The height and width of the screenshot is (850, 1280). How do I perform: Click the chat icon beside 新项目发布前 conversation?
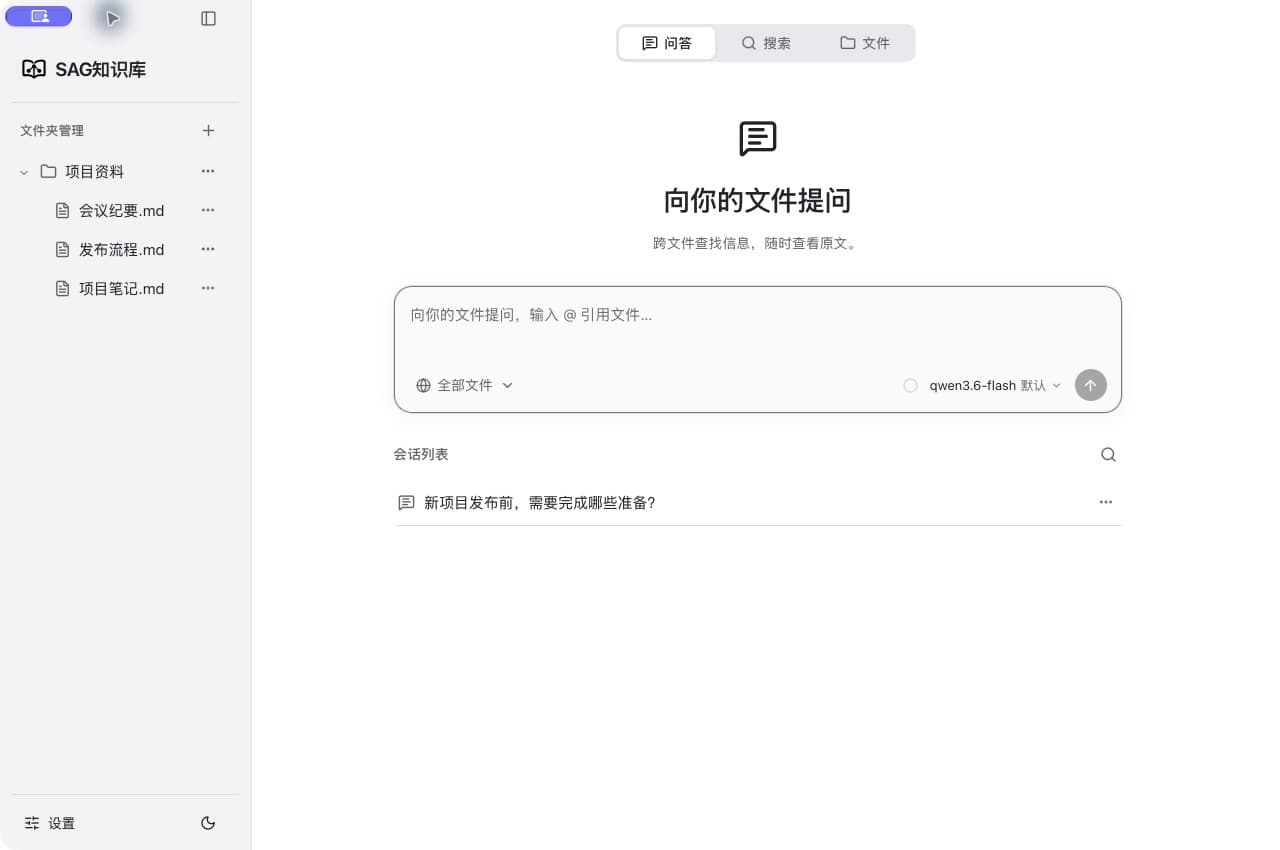click(406, 502)
